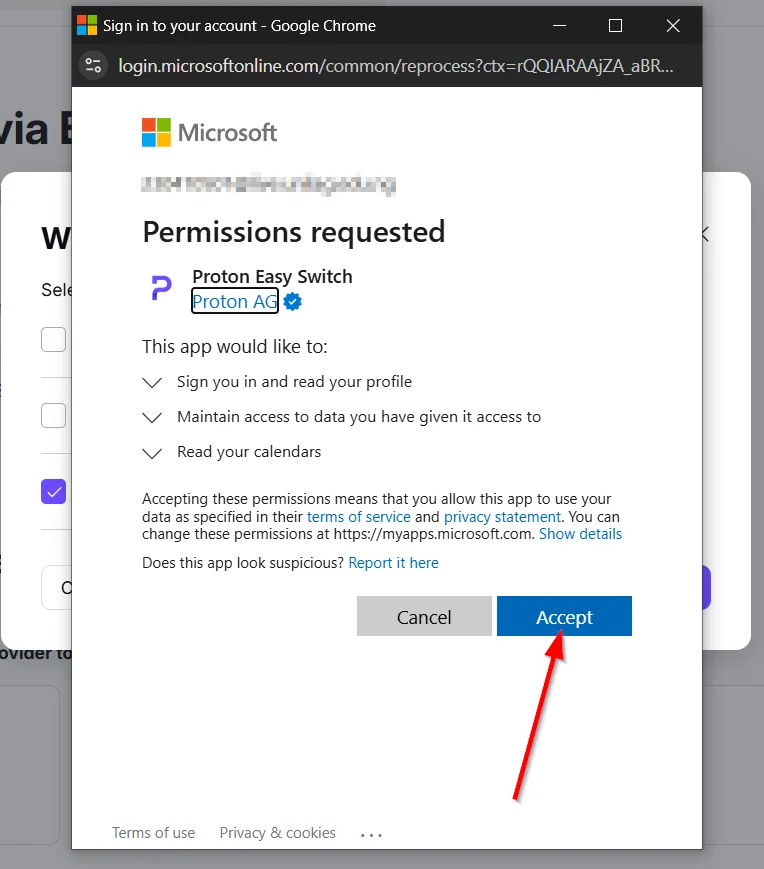Click the Proton Easy Switch app logo

(161, 289)
